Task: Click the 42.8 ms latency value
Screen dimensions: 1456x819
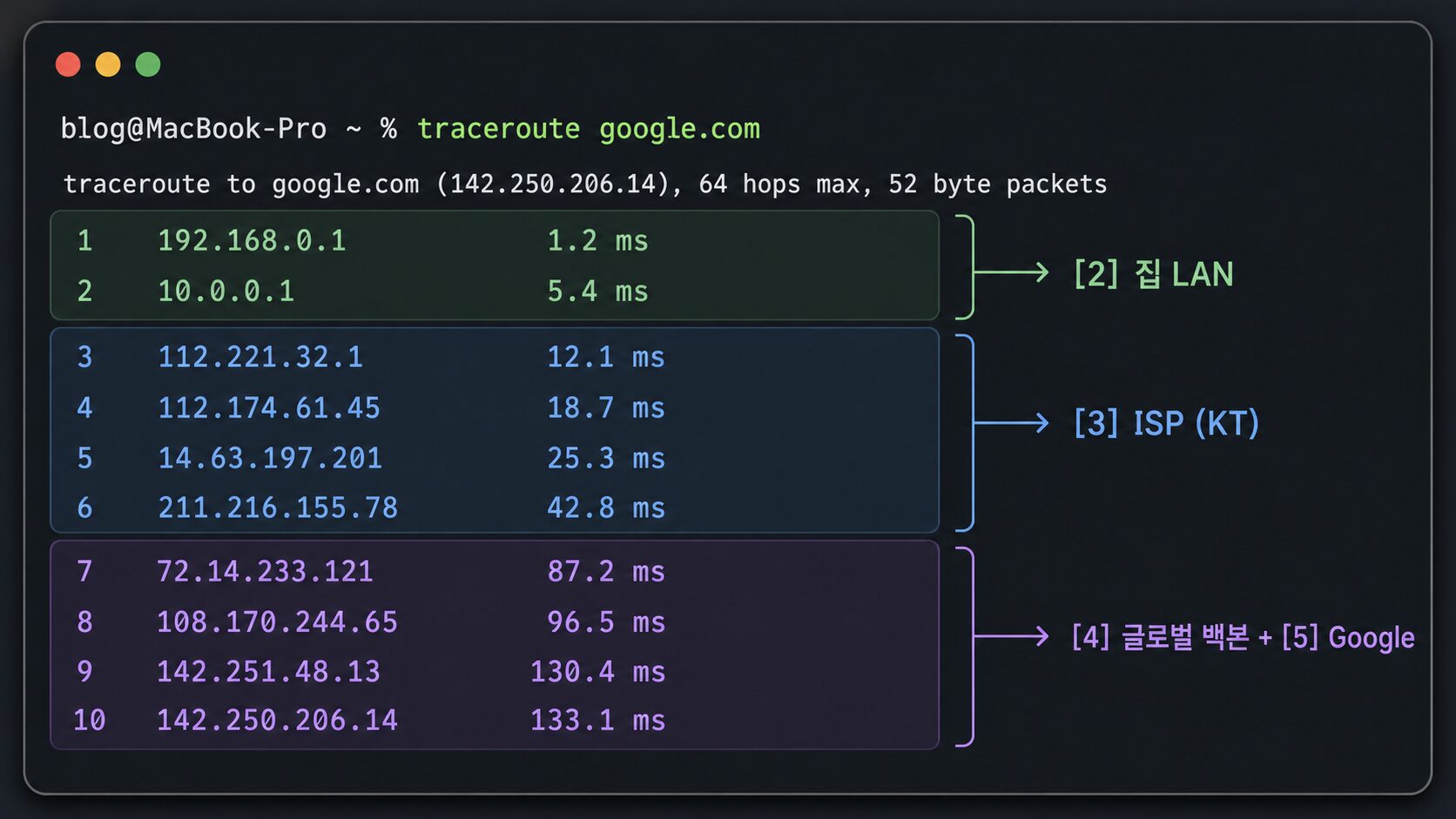Action: (606, 507)
